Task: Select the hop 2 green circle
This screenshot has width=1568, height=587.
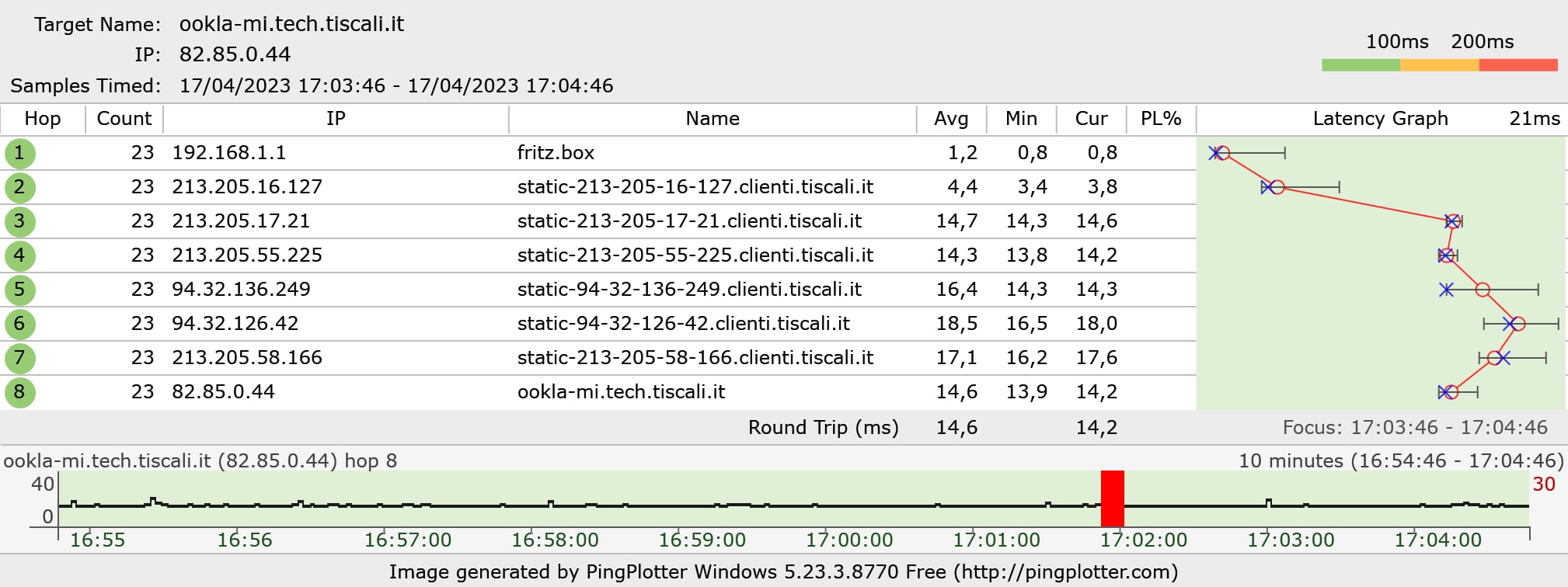Action: coord(19,187)
